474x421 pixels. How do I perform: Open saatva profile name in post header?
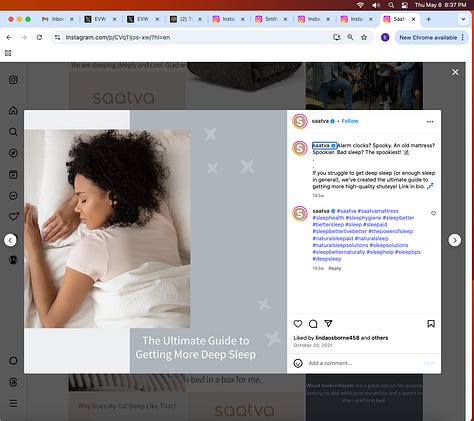[x=320, y=121]
